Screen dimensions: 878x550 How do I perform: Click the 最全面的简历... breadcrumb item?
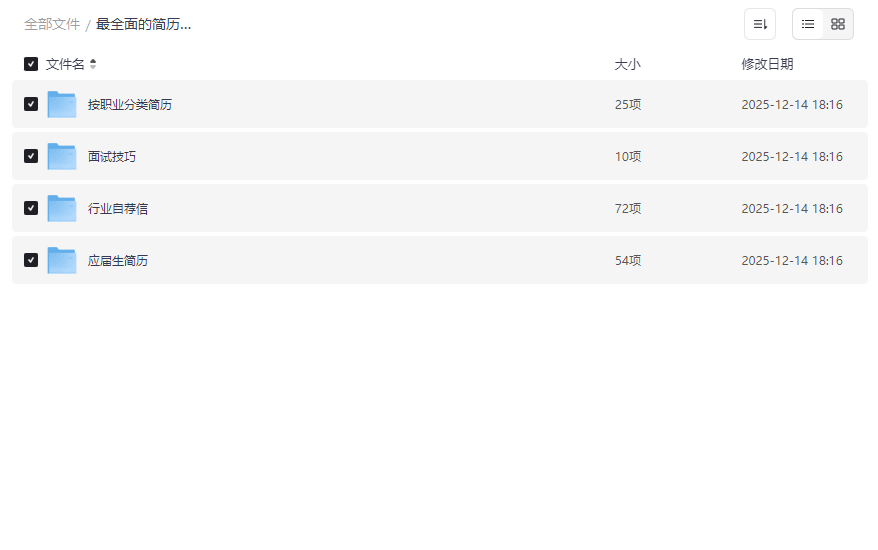point(143,24)
